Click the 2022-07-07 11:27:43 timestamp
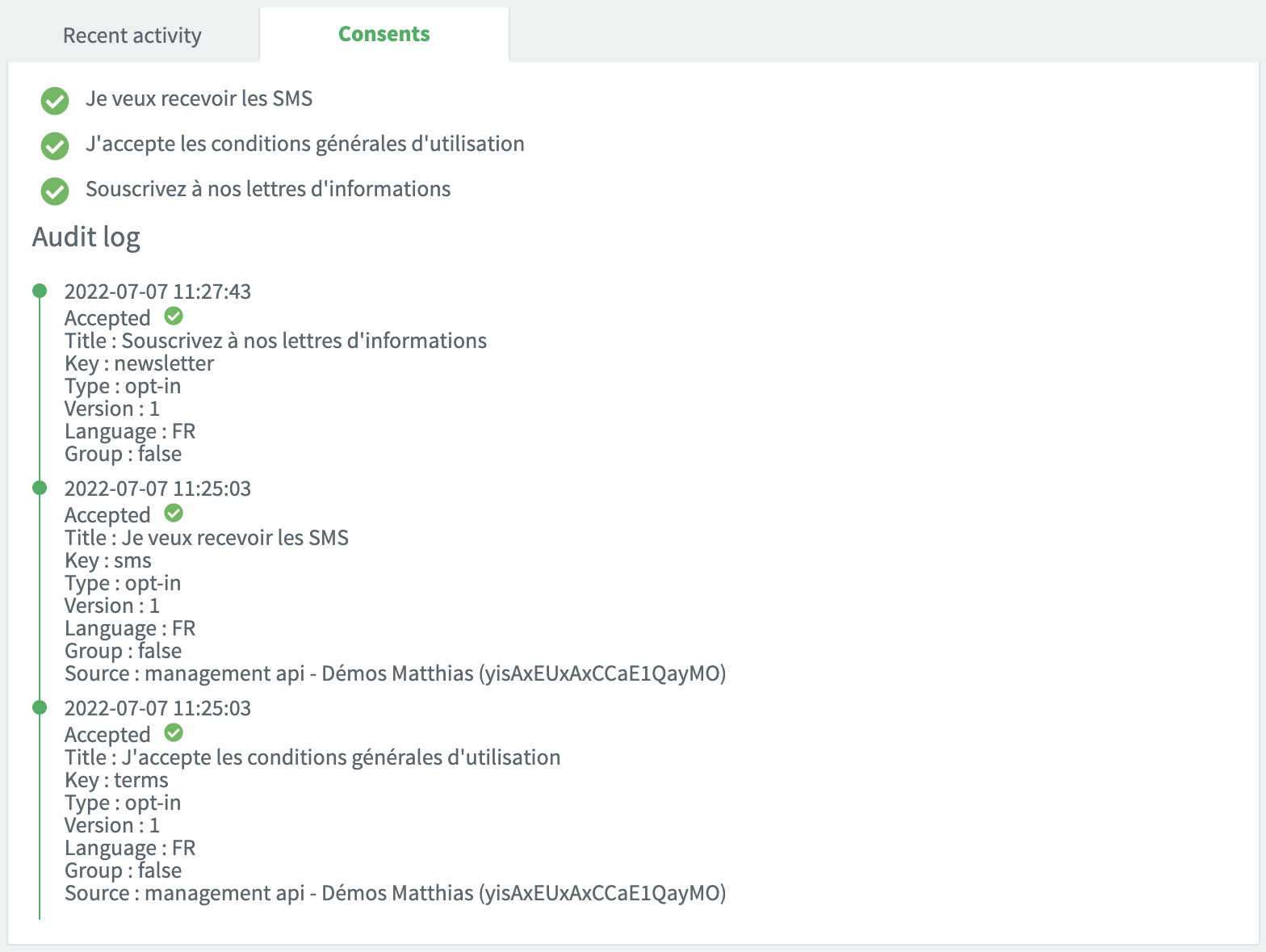This screenshot has width=1266, height=952. tap(157, 291)
